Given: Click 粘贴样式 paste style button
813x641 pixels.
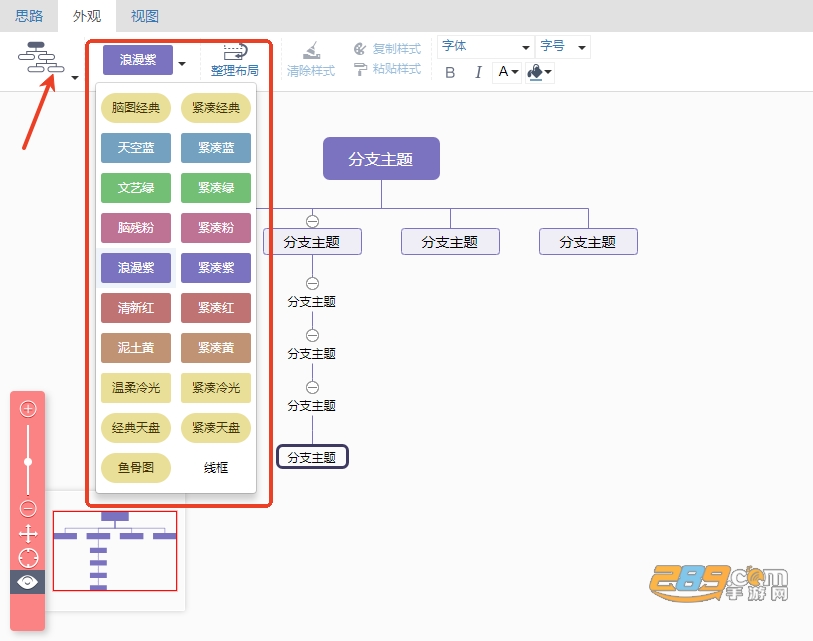Looking at the screenshot, I should [x=387, y=68].
